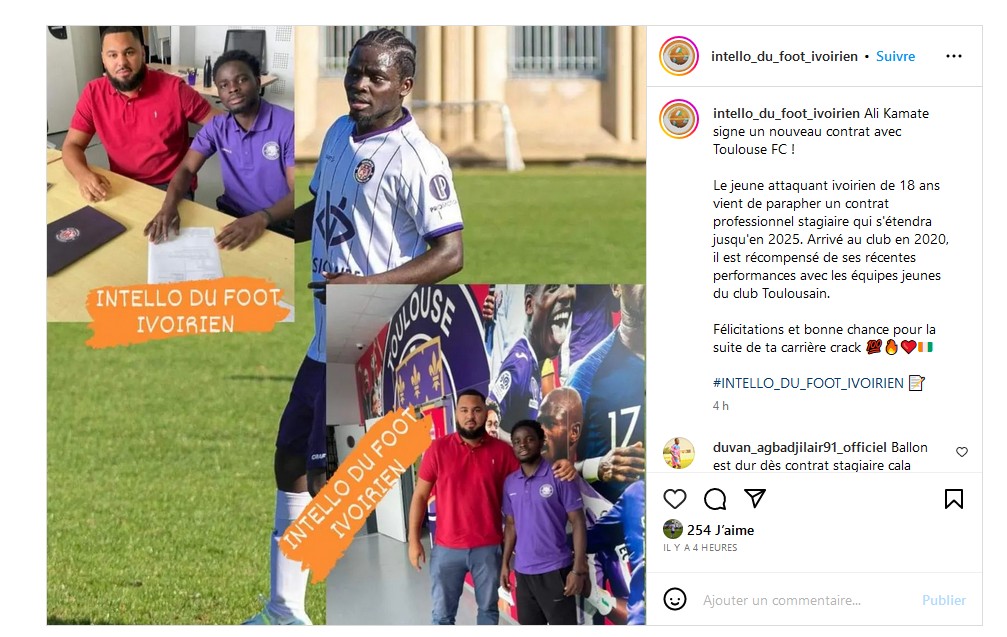Image resolution: width=1007 pixels, height=637 pixels.
Task: Open the #INTELLO_DU_FOOT_IVOIRIEN hashtag
Action: (808, 383)
